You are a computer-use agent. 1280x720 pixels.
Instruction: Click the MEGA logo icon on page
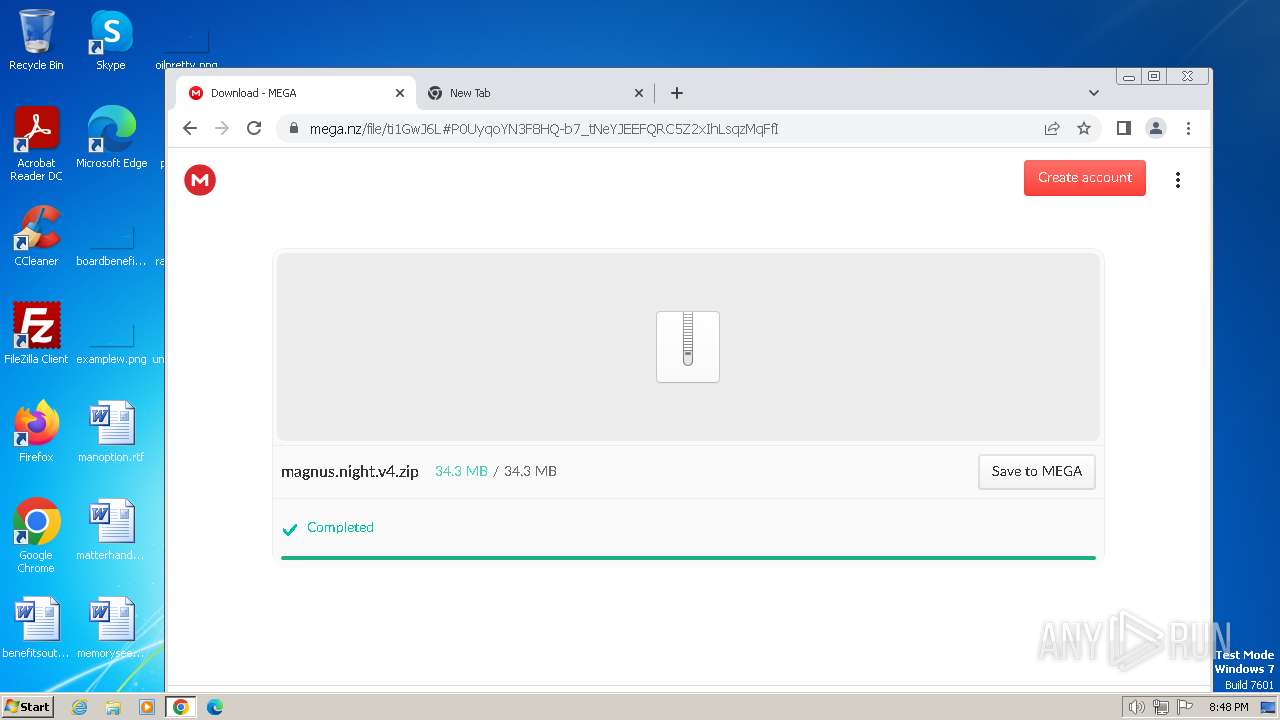pyautogui.click(x=200, y=180)
